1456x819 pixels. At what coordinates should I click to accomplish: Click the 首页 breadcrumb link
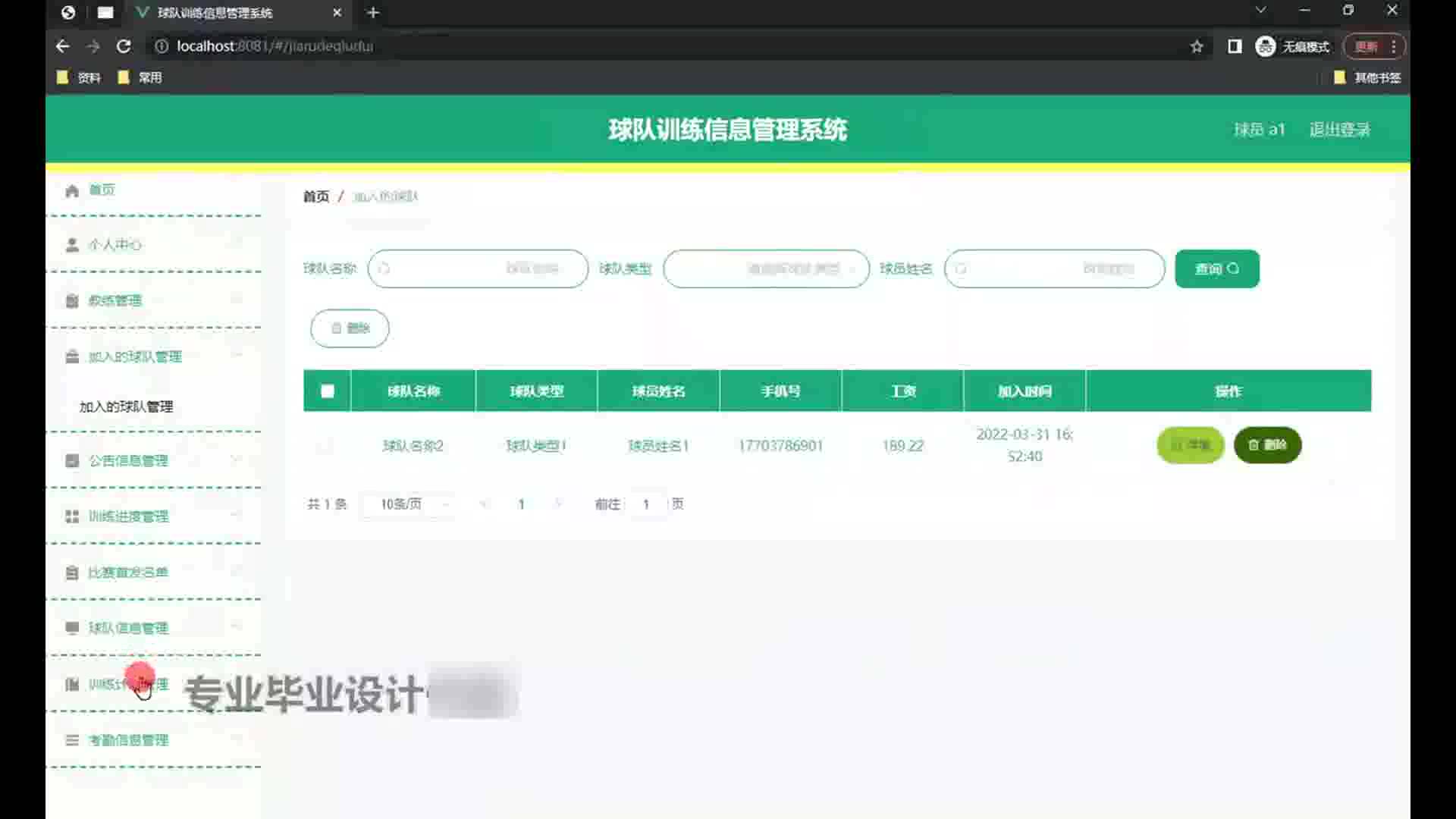point(316,196)
